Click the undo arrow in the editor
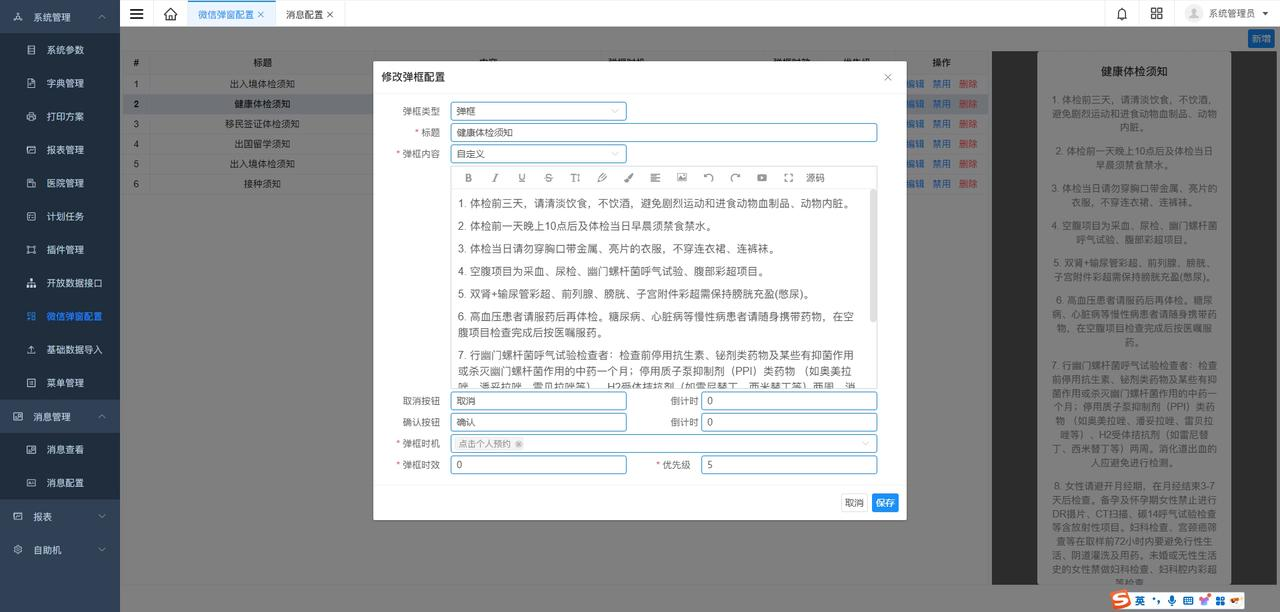1280x612 pixels. click(708, 178)
